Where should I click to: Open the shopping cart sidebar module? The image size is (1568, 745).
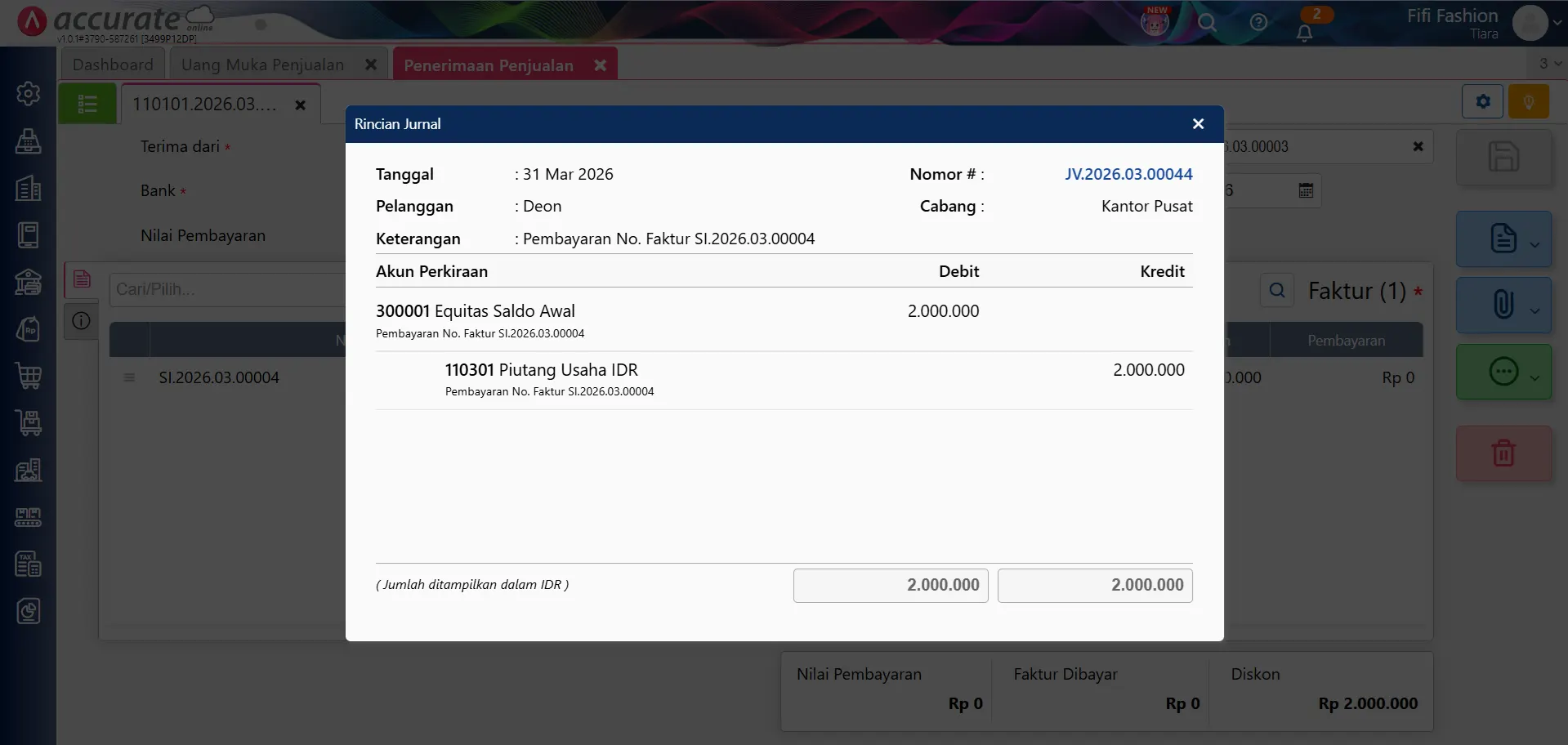[x=29, y=377]
